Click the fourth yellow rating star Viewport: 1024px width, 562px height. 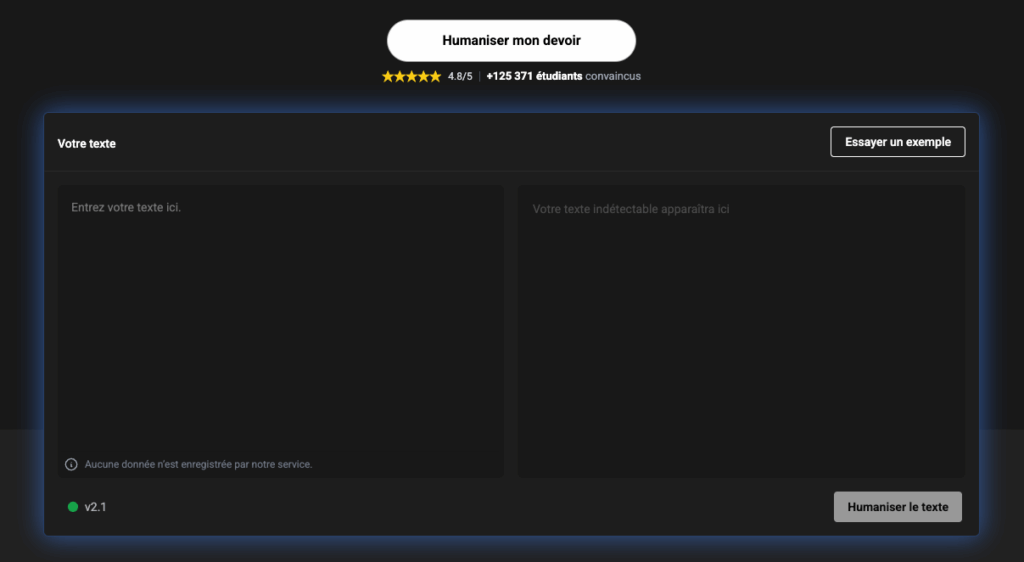tap(423, 77)
